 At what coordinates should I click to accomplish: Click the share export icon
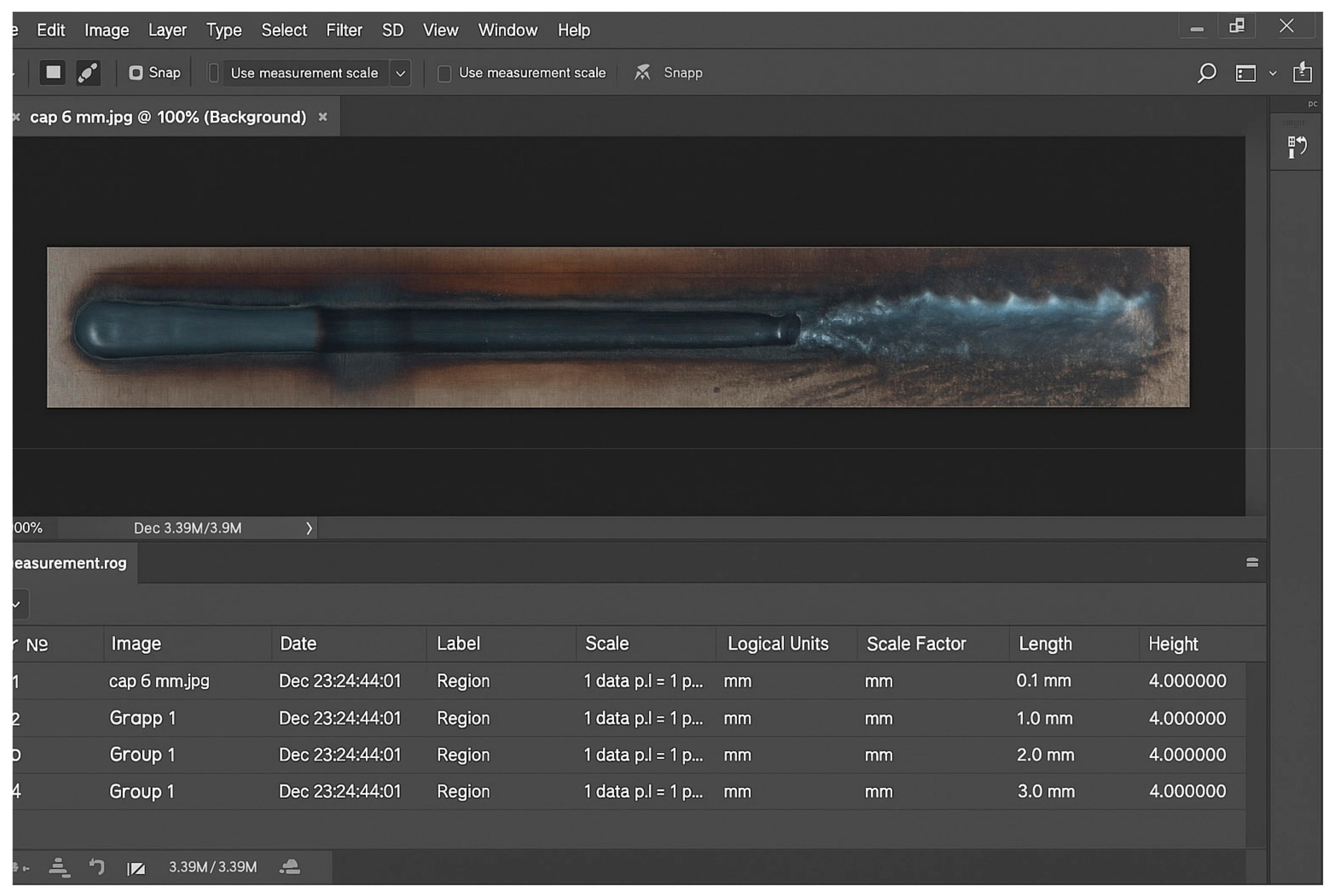(x=1302, y=73)
